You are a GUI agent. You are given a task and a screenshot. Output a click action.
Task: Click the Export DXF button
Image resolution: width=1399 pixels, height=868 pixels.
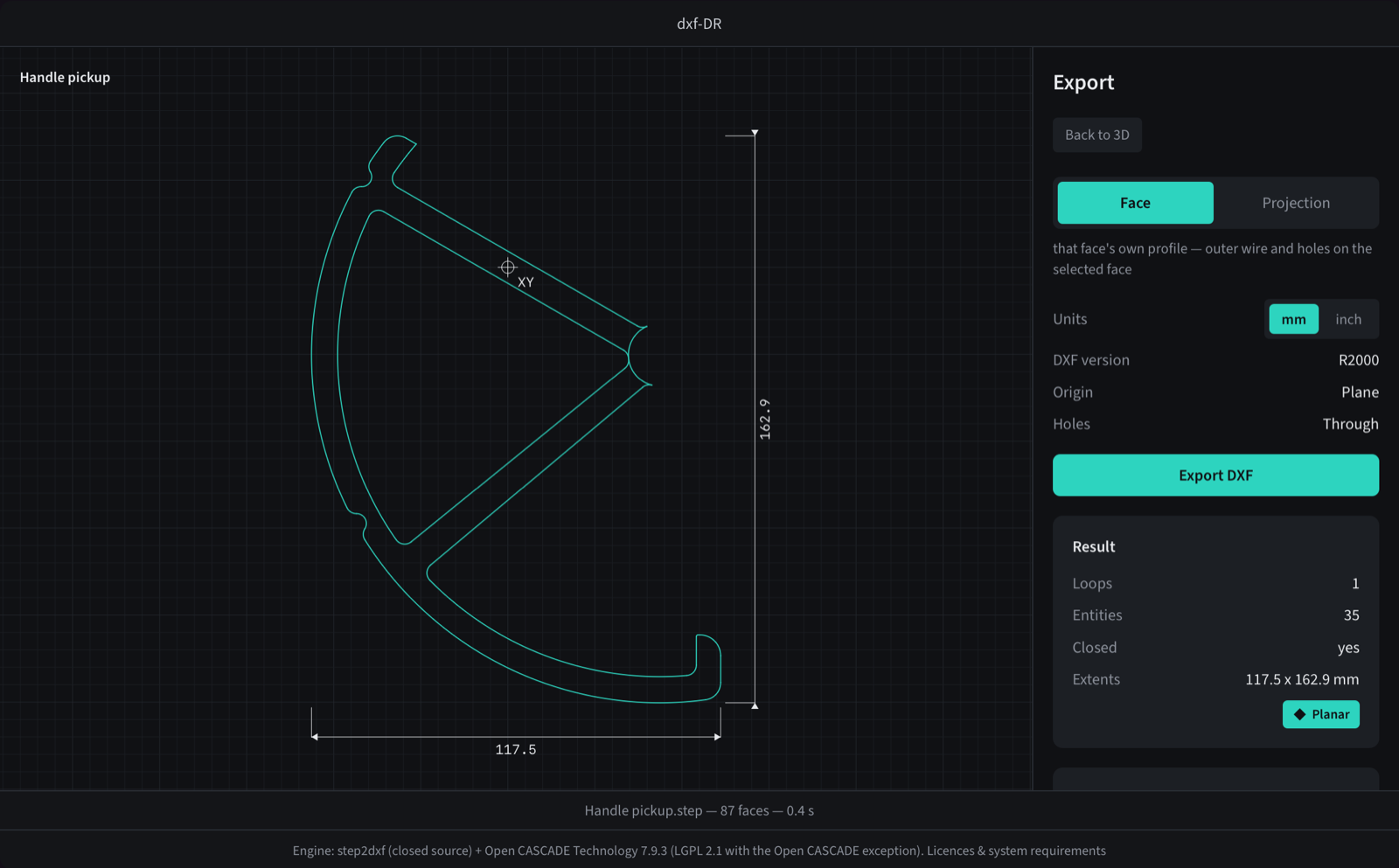click(1215, 476)
